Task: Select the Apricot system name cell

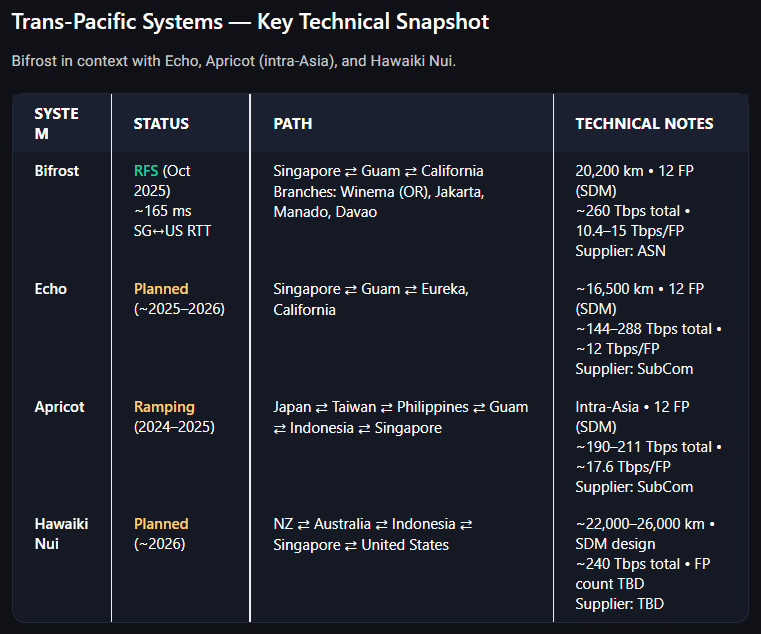Action: tap(59, 407)
